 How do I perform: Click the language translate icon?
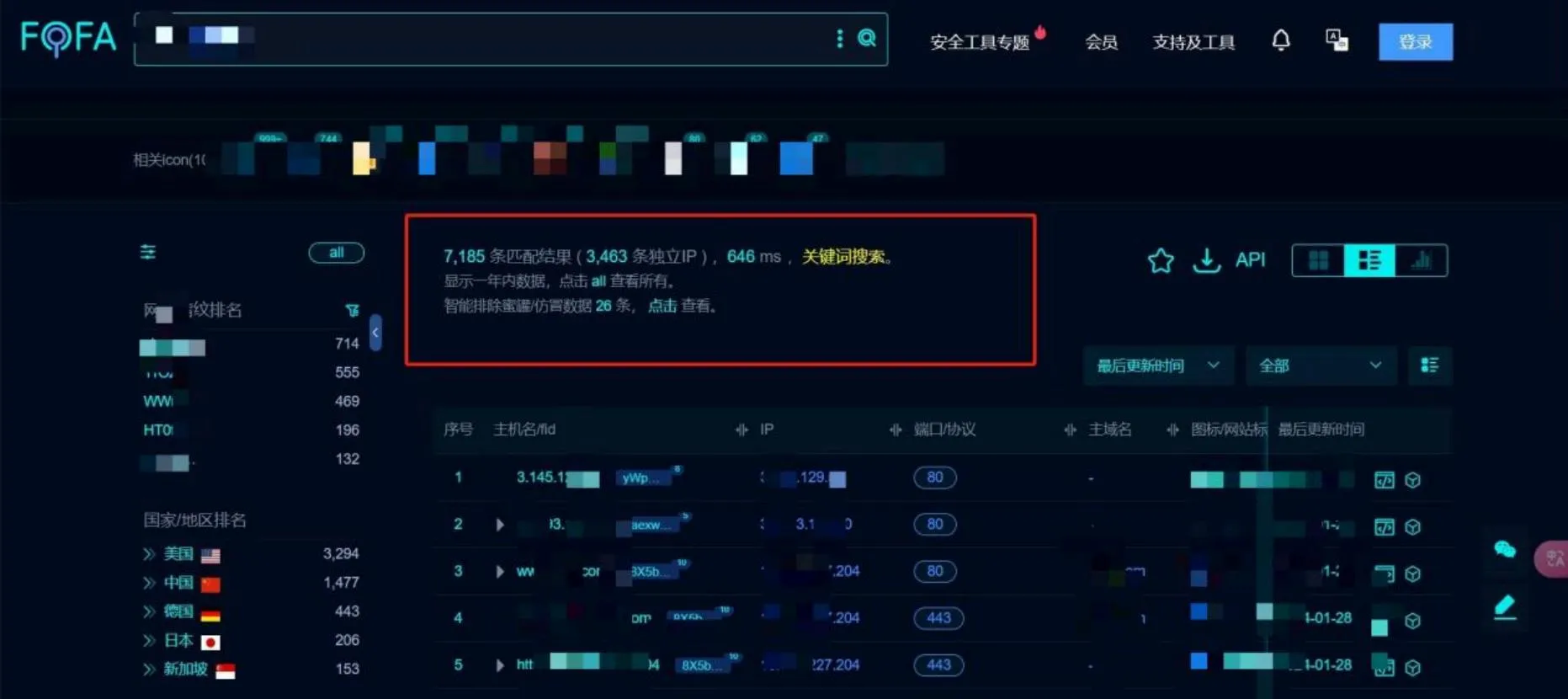[x=1337, y=40]
